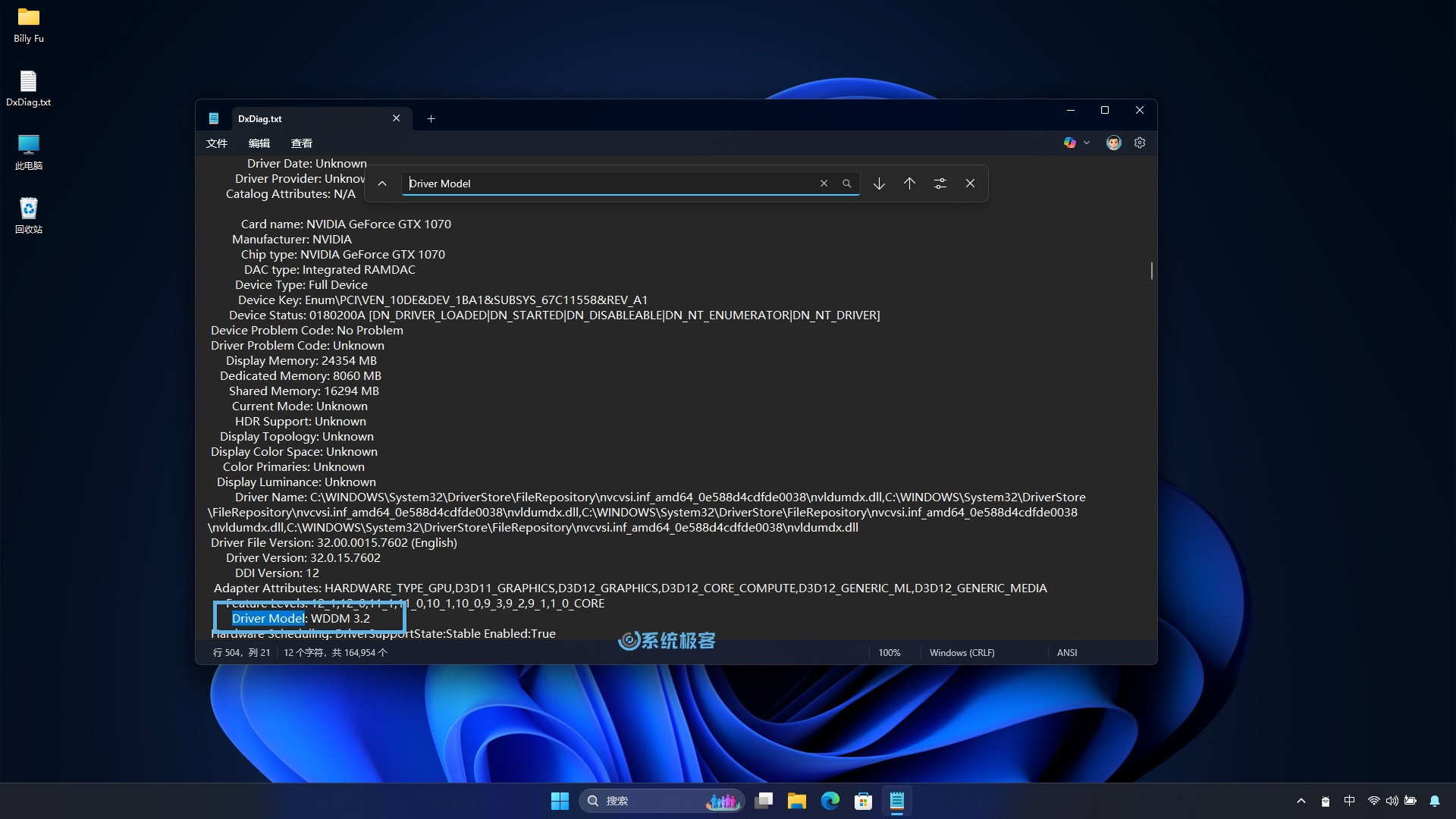Open File Explorer from the taskbar
Viewport: 1456px width, 819px height.
797,801
